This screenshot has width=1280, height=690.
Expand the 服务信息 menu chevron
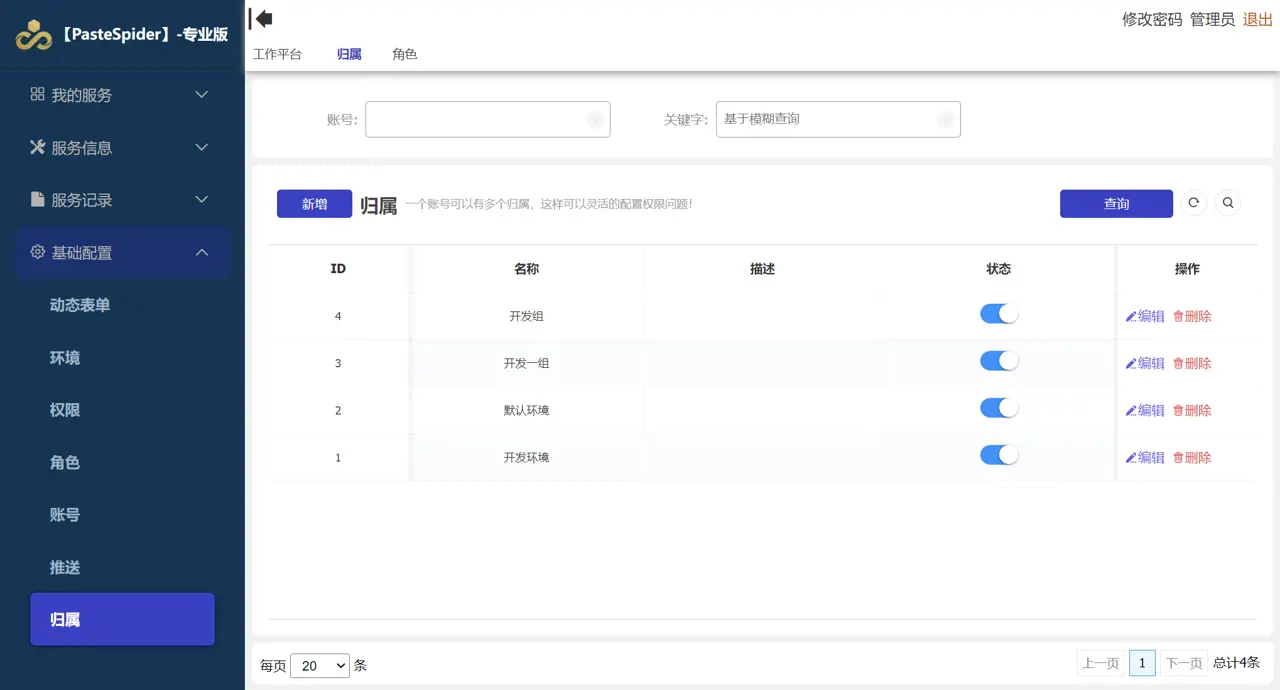[x=201, y=147]
